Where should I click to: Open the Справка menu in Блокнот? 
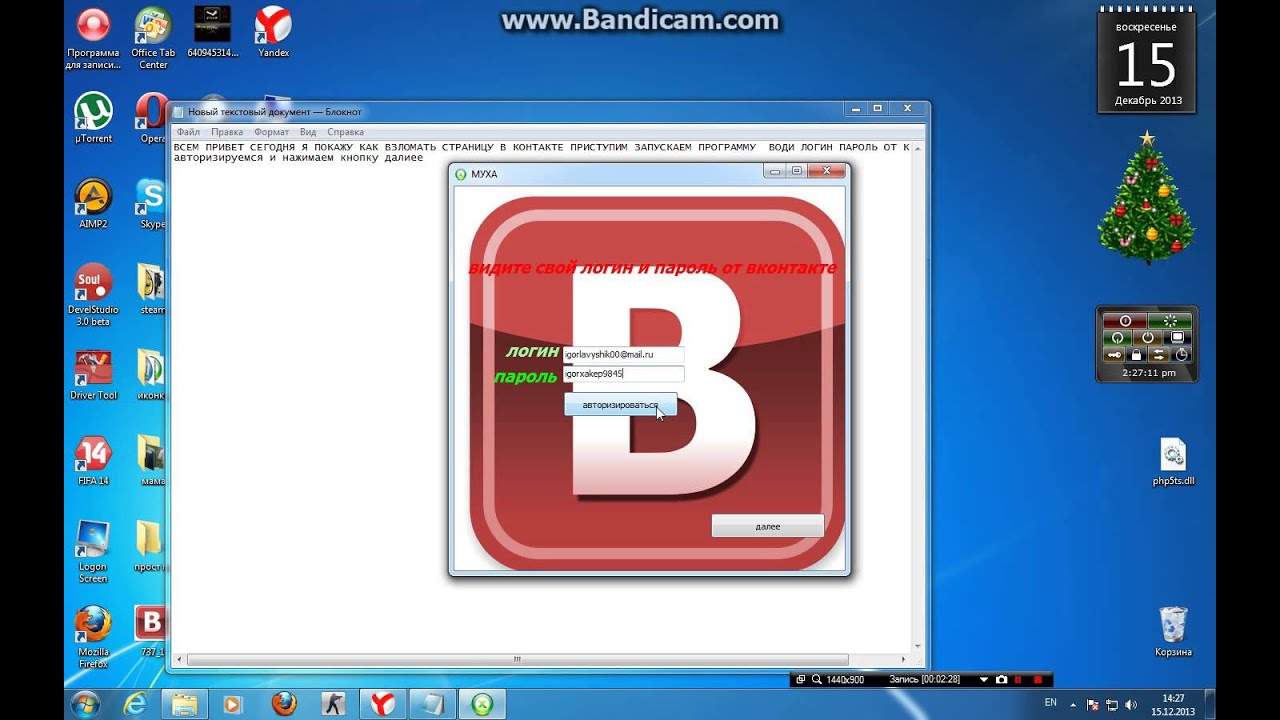(x=345, y=132)
